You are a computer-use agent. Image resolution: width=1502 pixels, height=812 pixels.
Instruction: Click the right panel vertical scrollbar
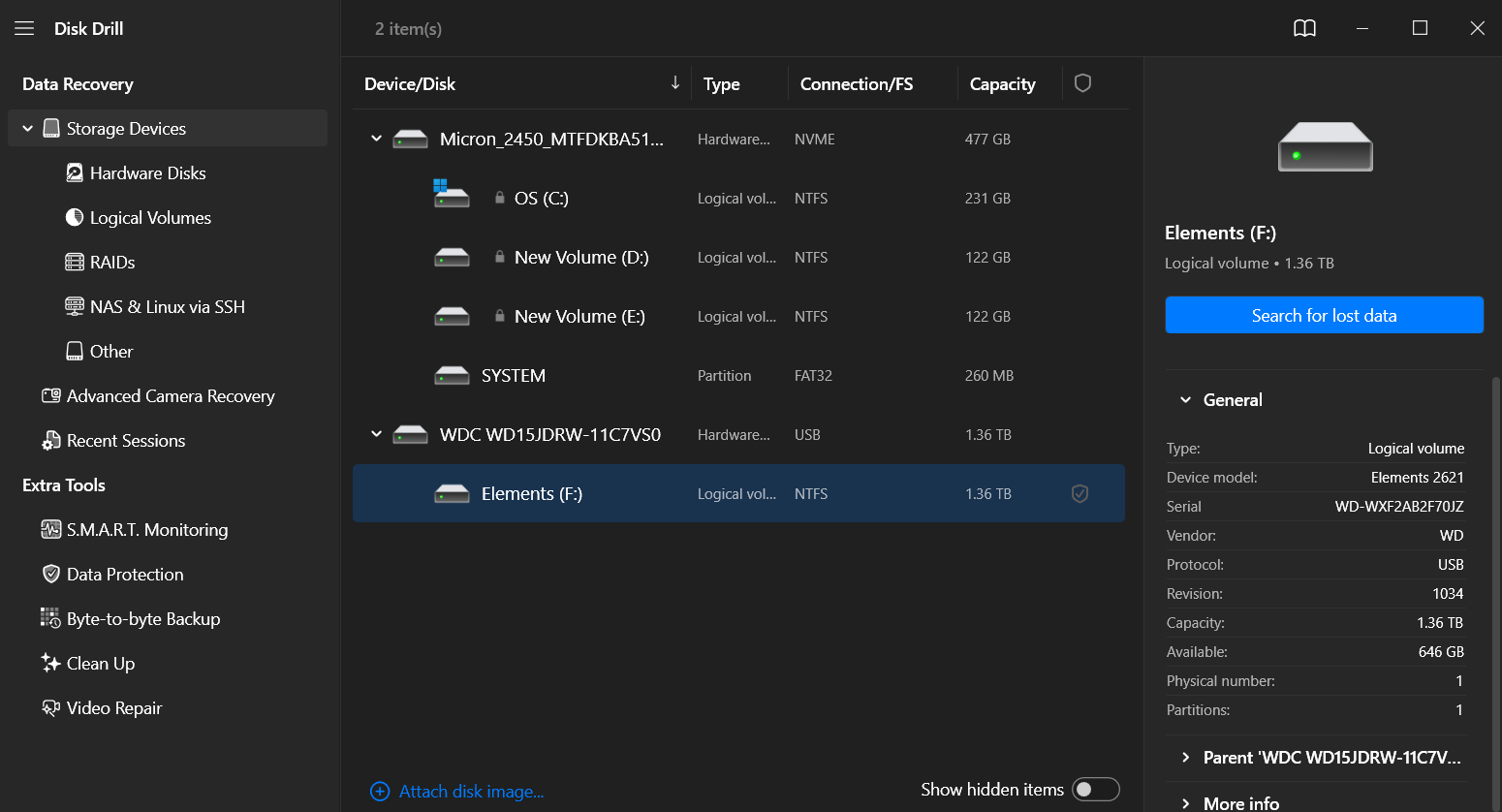click(1495, 581)
